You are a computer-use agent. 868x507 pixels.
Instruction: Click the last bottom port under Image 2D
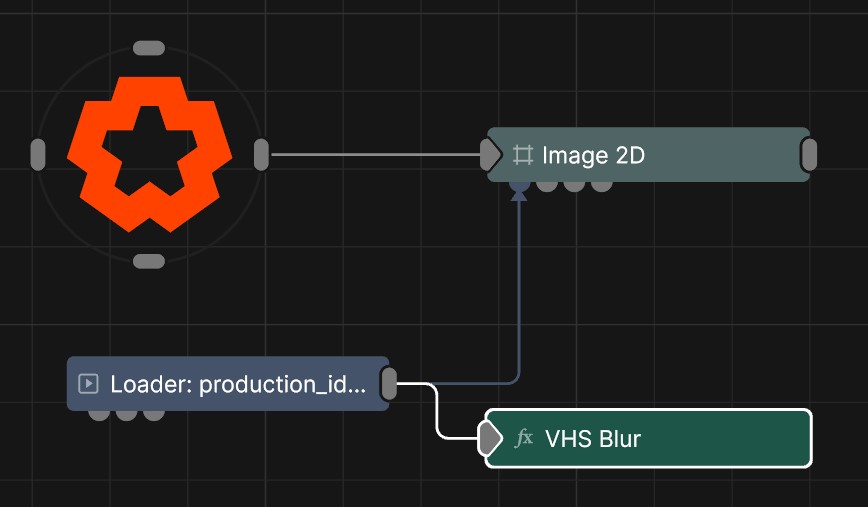(601, 185)
